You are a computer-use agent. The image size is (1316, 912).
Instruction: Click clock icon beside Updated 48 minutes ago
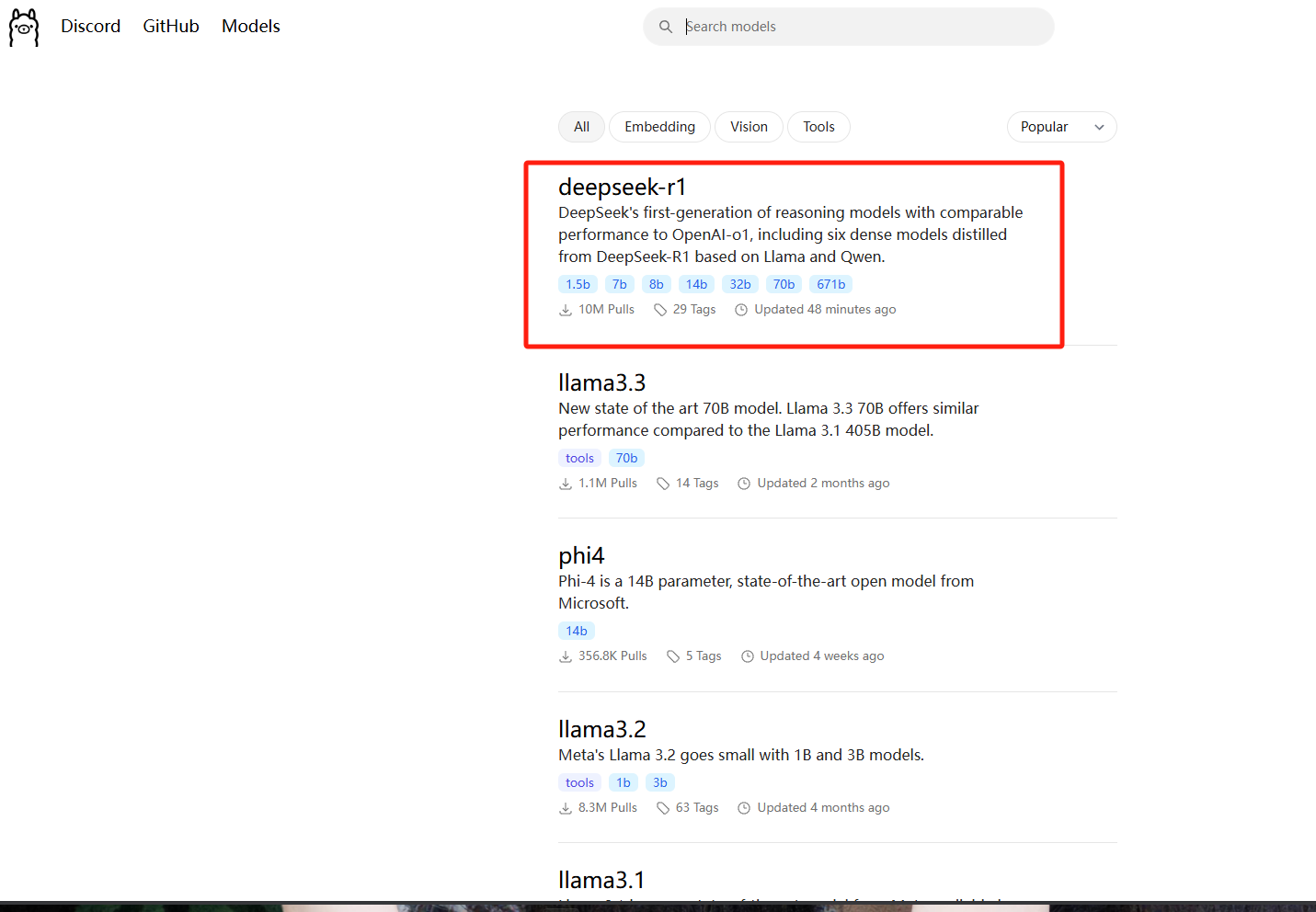coord(741,310)
